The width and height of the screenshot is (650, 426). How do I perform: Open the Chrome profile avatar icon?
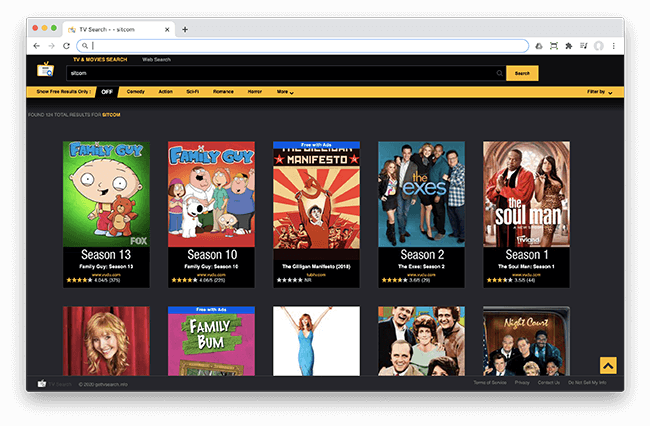pos(598,46)
